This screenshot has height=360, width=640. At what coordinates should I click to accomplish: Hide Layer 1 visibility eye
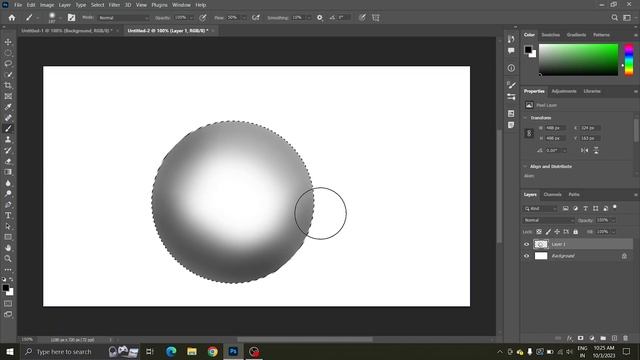click(x=526, y=244)
